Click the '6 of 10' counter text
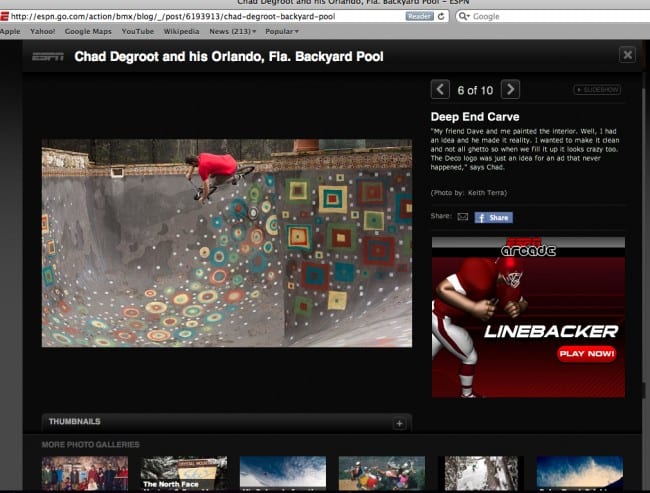This screenshot has width=650, height=493. click(x=475, y=90)
